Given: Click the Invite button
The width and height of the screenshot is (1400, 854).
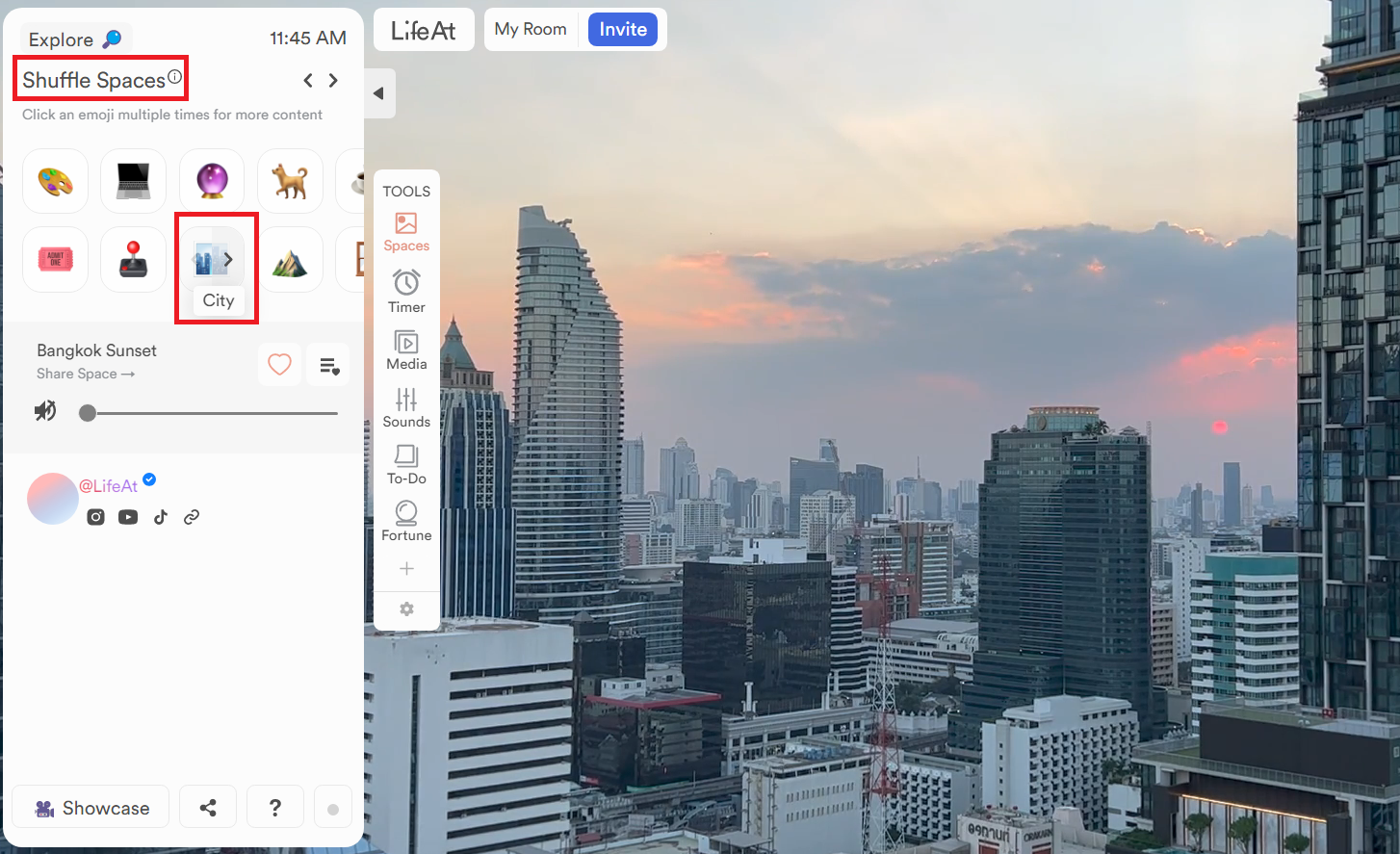Looking at the screenshot, I should pyautogui.click(x=622, y=29).
